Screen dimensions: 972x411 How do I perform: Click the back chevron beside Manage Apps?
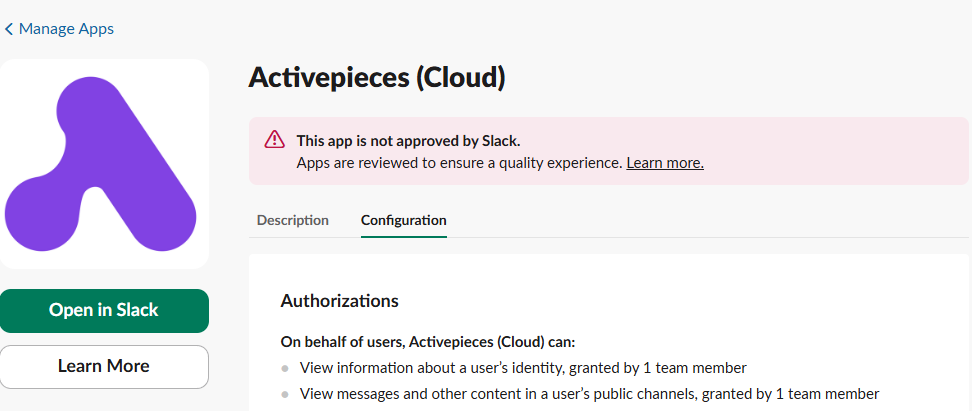[x=9, y=29]
